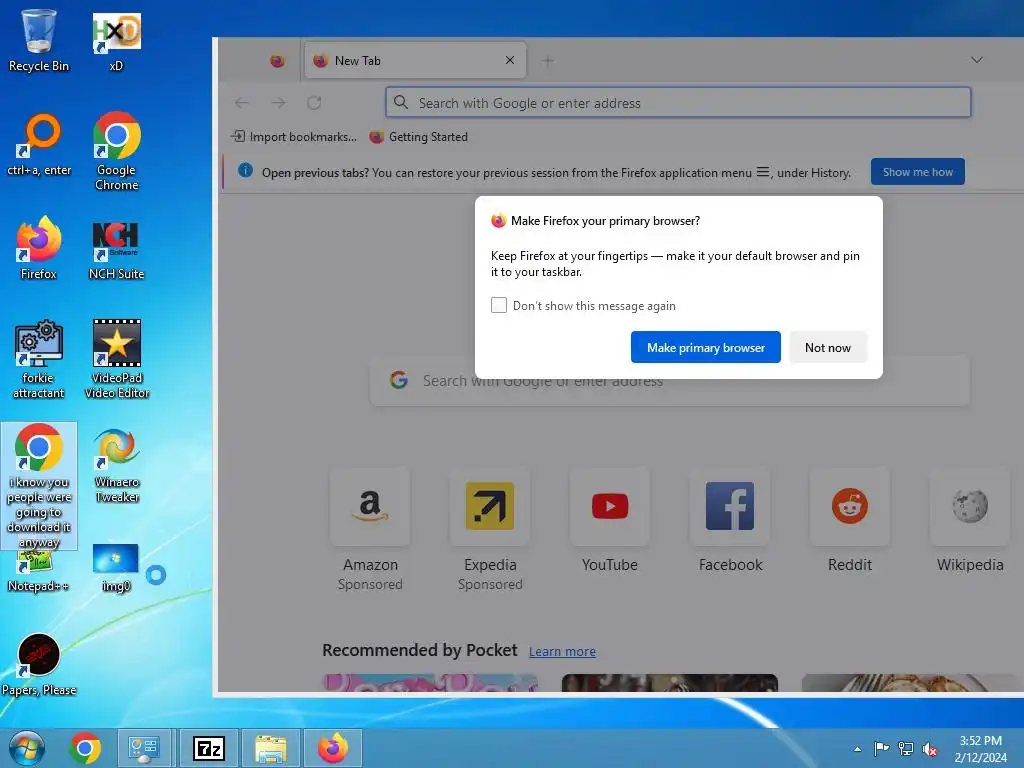
Task: Select the Google Chrome desktop shortcut
Action: [x=116, y=152]
